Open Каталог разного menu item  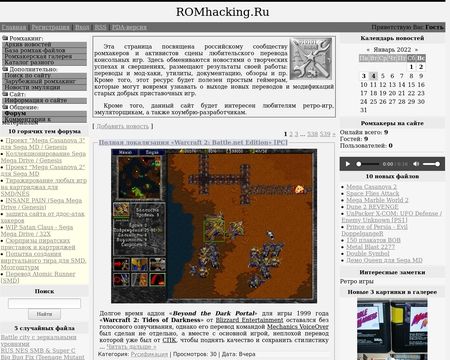44,62
